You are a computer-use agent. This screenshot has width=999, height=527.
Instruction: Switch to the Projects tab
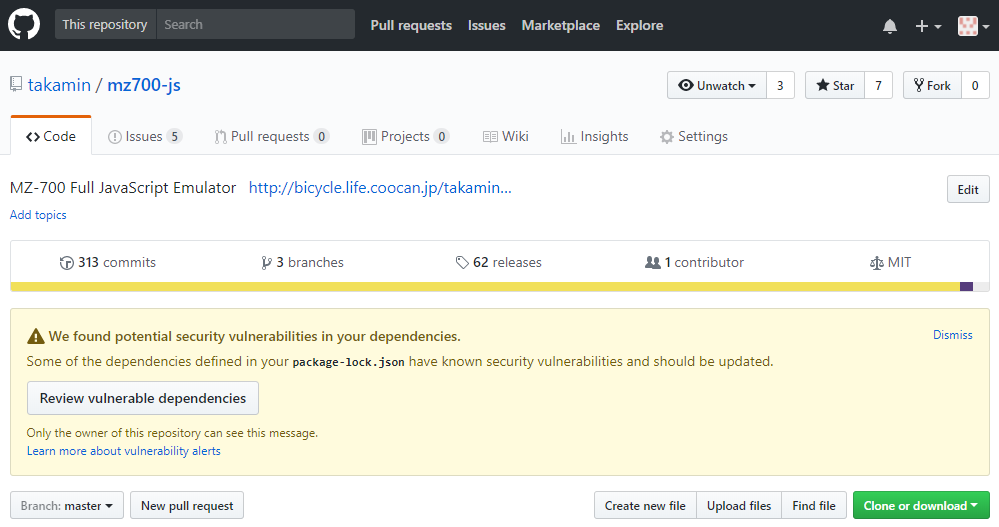(x=405, y=136)
